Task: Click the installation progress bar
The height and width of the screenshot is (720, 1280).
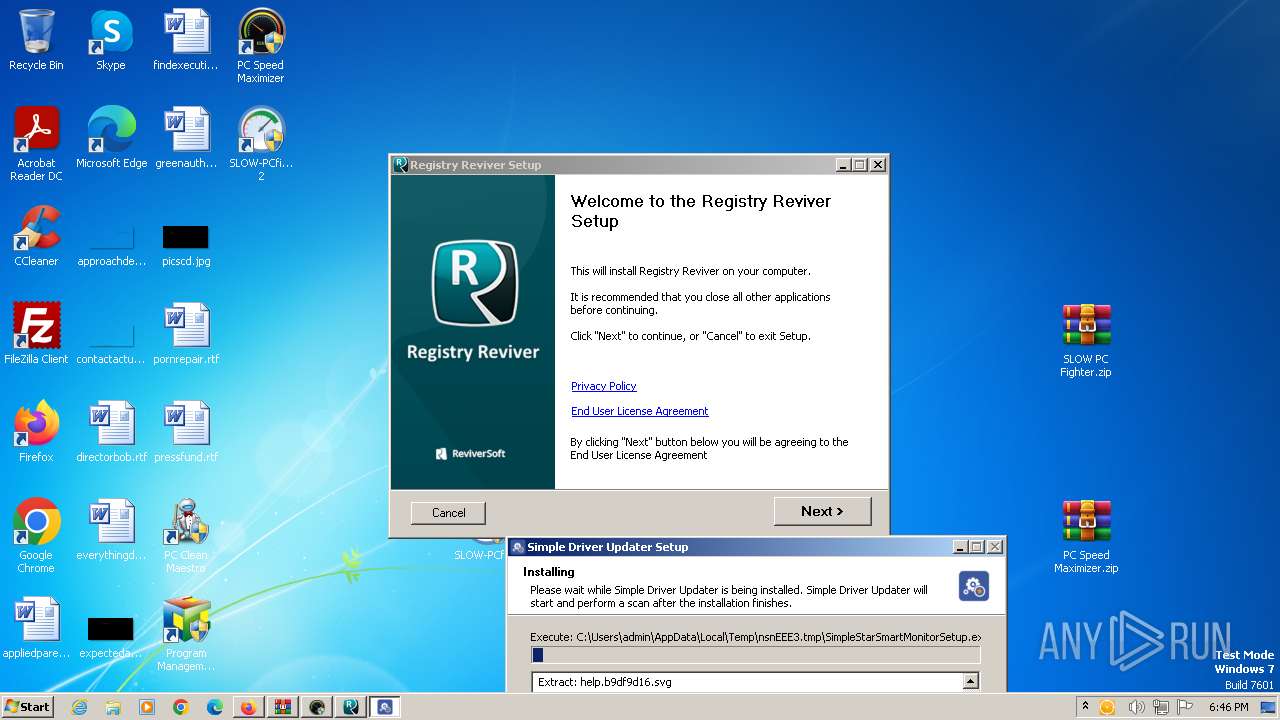Action: pos(755,655)
